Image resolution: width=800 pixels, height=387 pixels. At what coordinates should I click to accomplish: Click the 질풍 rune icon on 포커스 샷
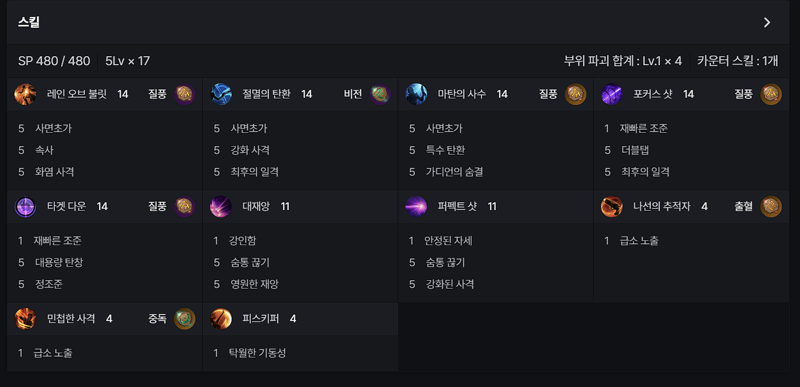[771, 94]
